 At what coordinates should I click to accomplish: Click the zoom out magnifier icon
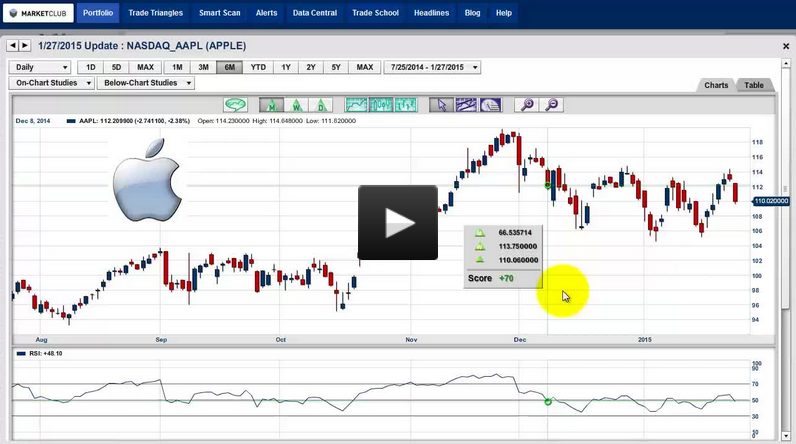coord(550,104)
